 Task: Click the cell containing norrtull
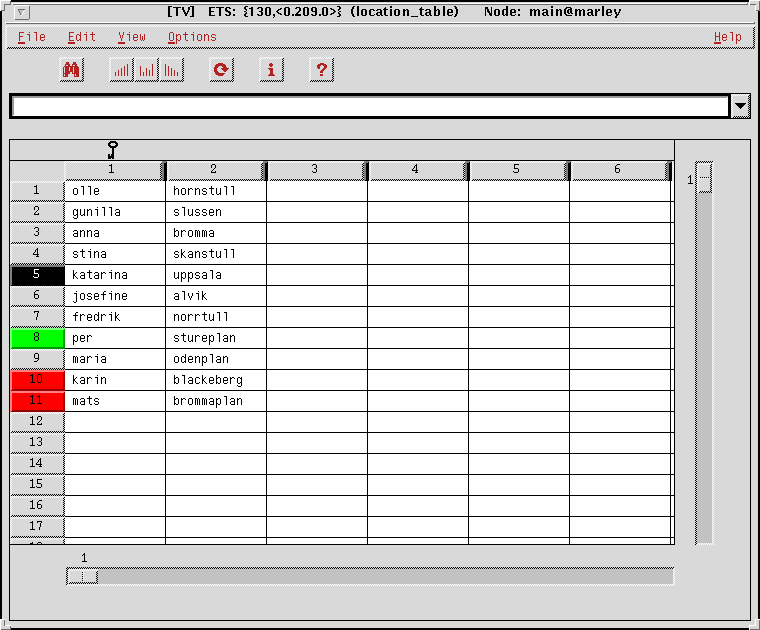(216, 317)
